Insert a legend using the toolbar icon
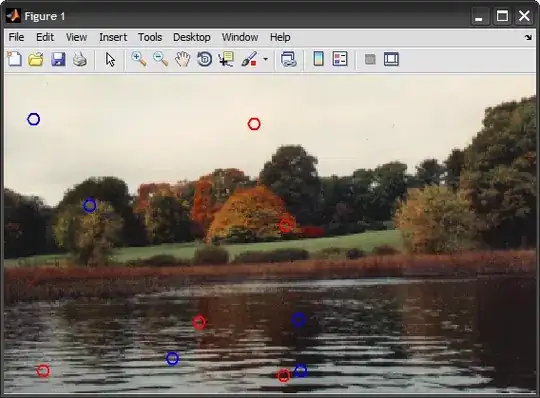 (340, 59)
